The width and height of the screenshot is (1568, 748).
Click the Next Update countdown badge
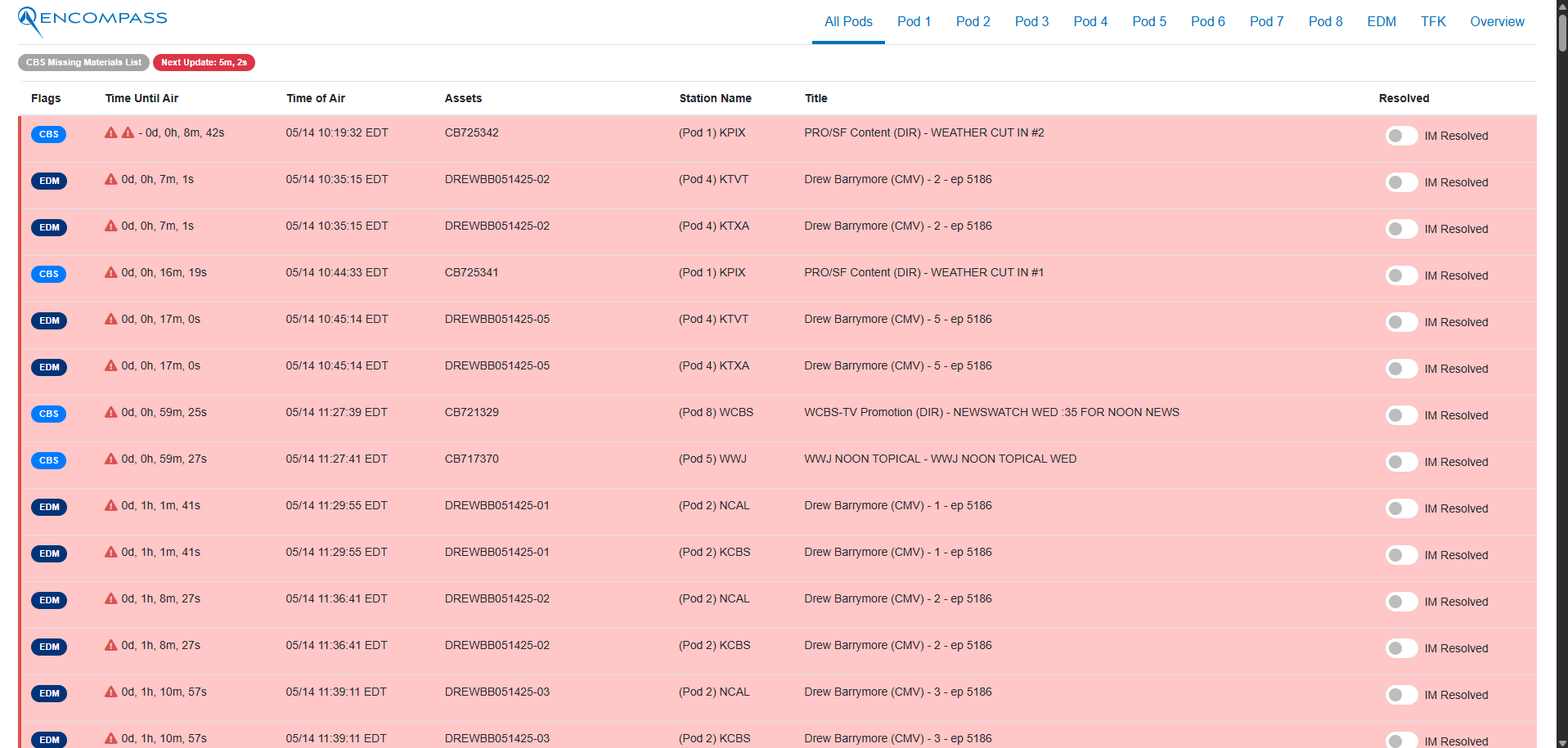tap(204, 62)
